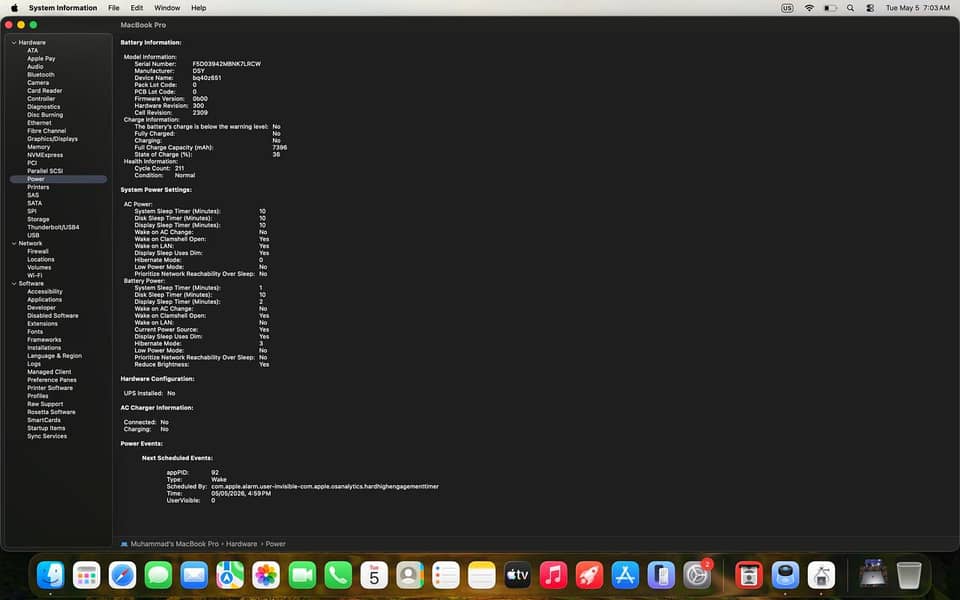The height and width of the screenshot is (600, 960).
Task: Click Full Charge Capacity value 7396
Action: click(280, 148)
